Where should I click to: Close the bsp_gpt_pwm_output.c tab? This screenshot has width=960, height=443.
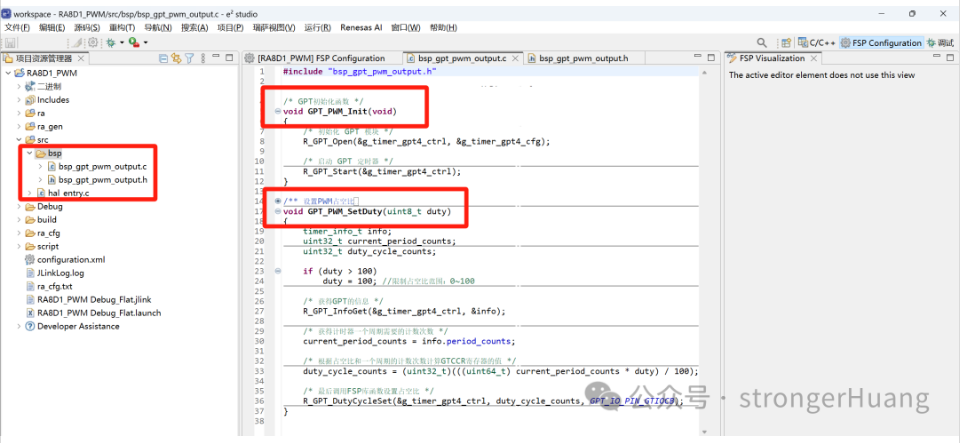pos(516,58)
